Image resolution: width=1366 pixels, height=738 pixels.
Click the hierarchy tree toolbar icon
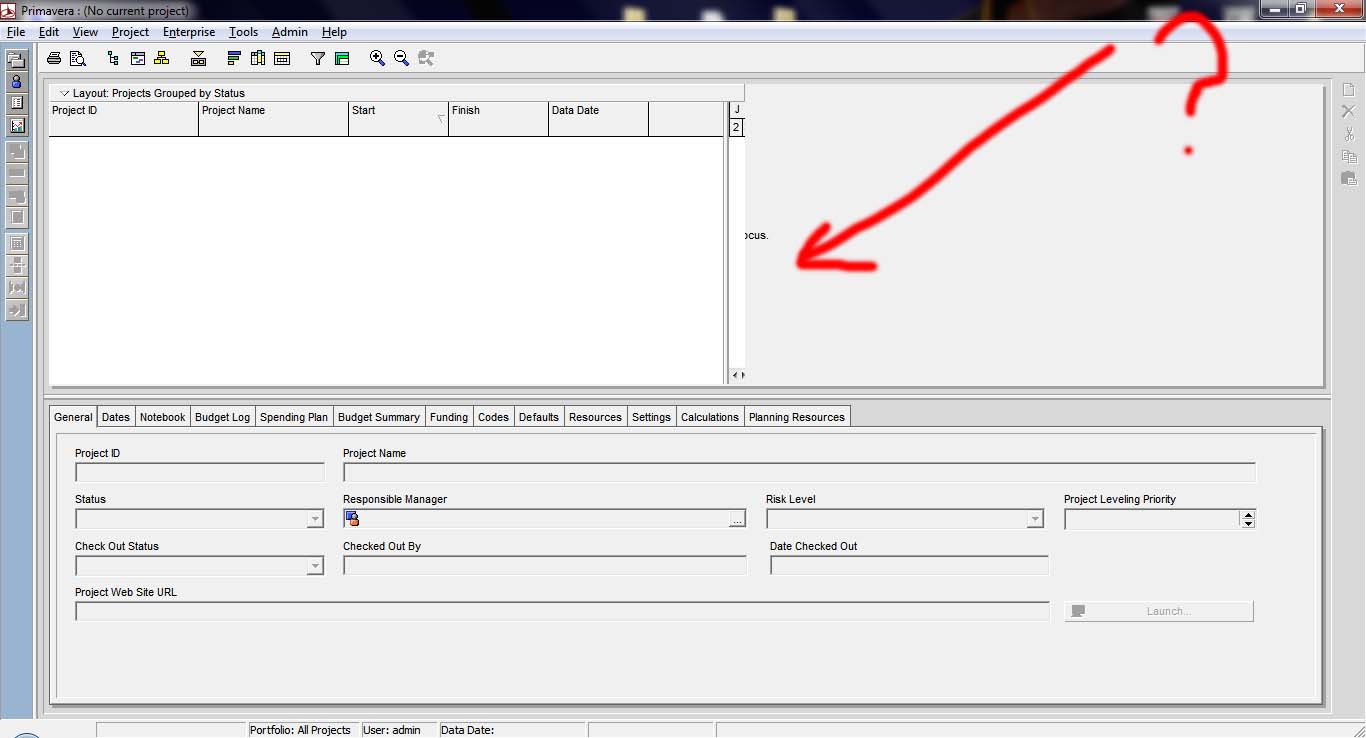click(113, 59)
